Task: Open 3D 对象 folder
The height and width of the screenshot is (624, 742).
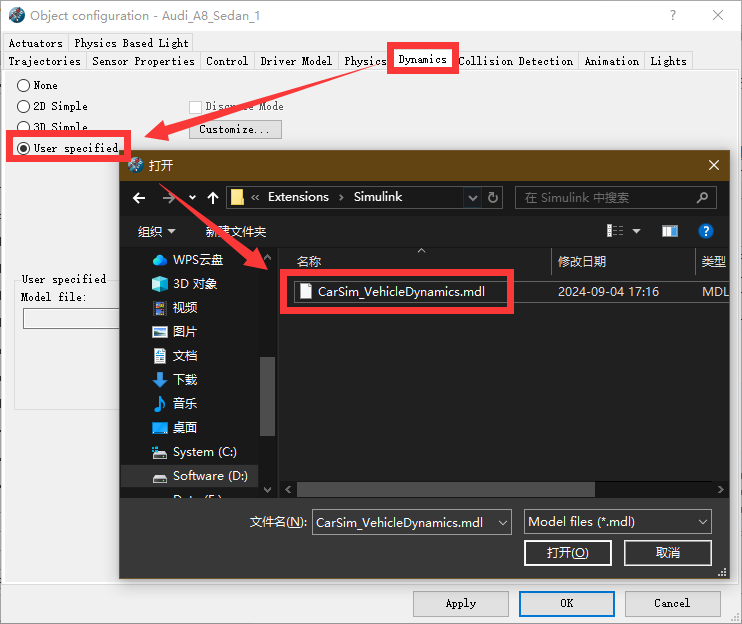Action: click(x=185, y=284)
